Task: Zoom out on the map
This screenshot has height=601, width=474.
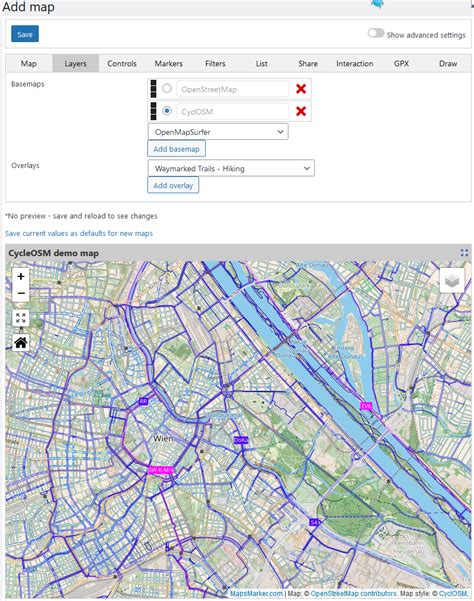Action: 21,293
